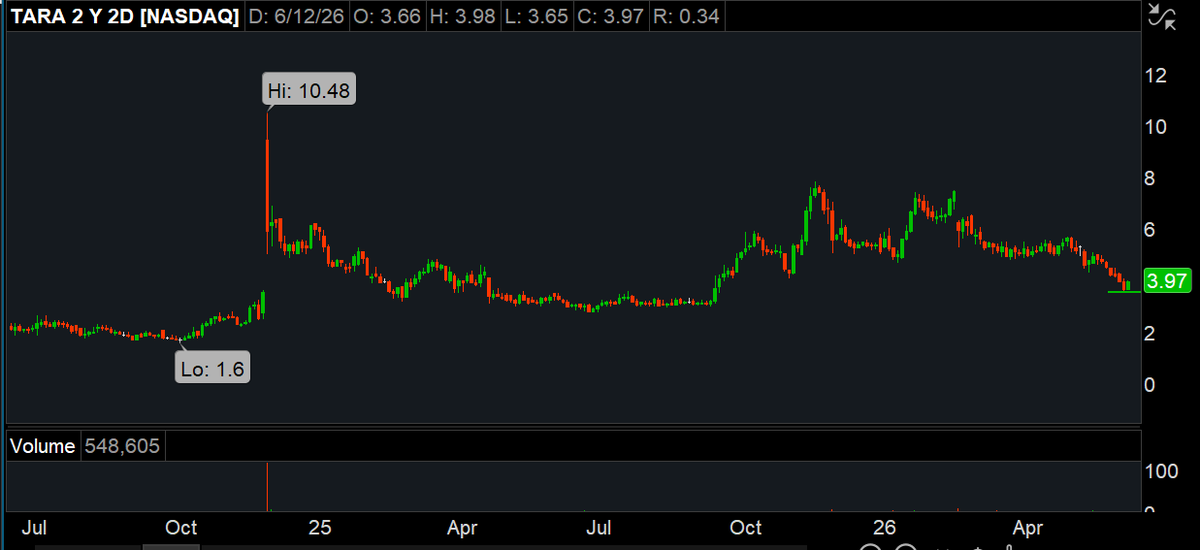
Task: Click the 25 year label on time axis
Action: pos(320,527)
